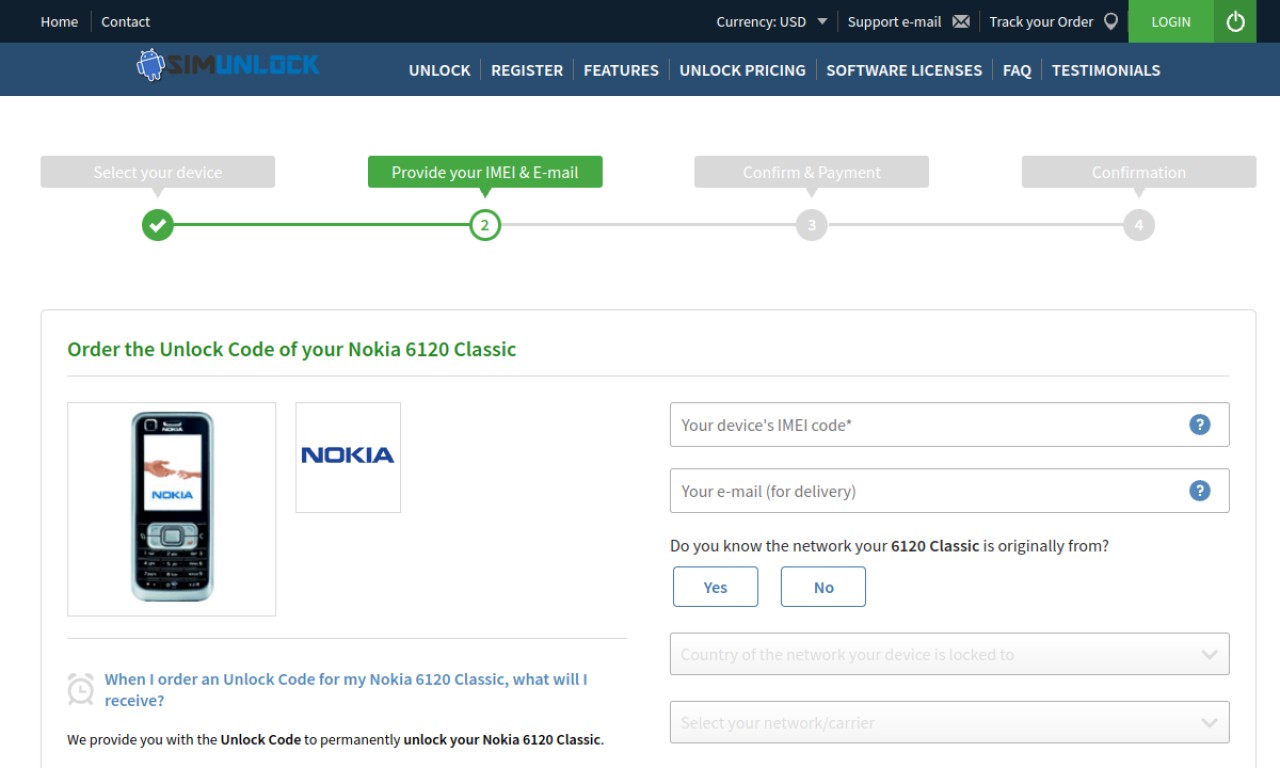Click the power icon beside LOGIN

pyautogui.click(x=1235, y=21)
